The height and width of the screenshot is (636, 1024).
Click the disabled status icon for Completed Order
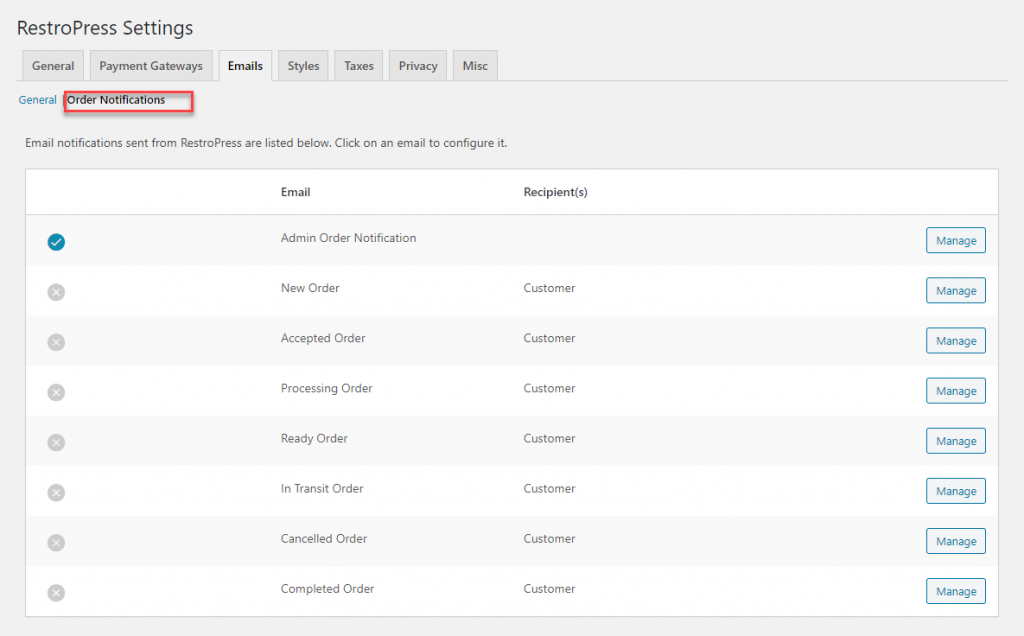point(56,592)
